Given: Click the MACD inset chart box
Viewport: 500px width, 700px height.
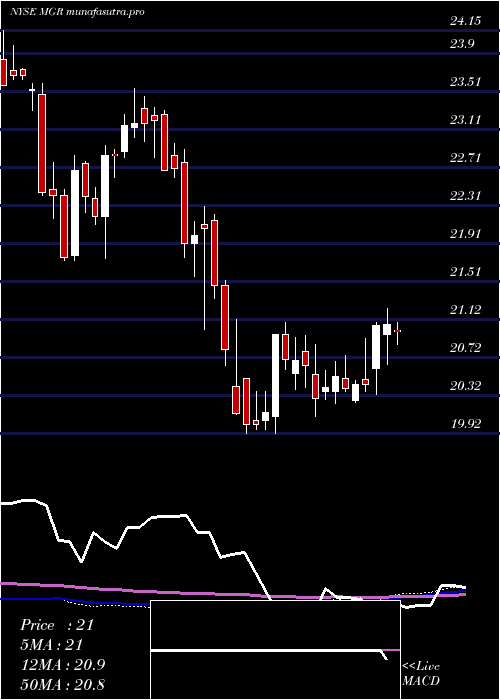Looking at the screenshot, I should (x=275, y=650).
